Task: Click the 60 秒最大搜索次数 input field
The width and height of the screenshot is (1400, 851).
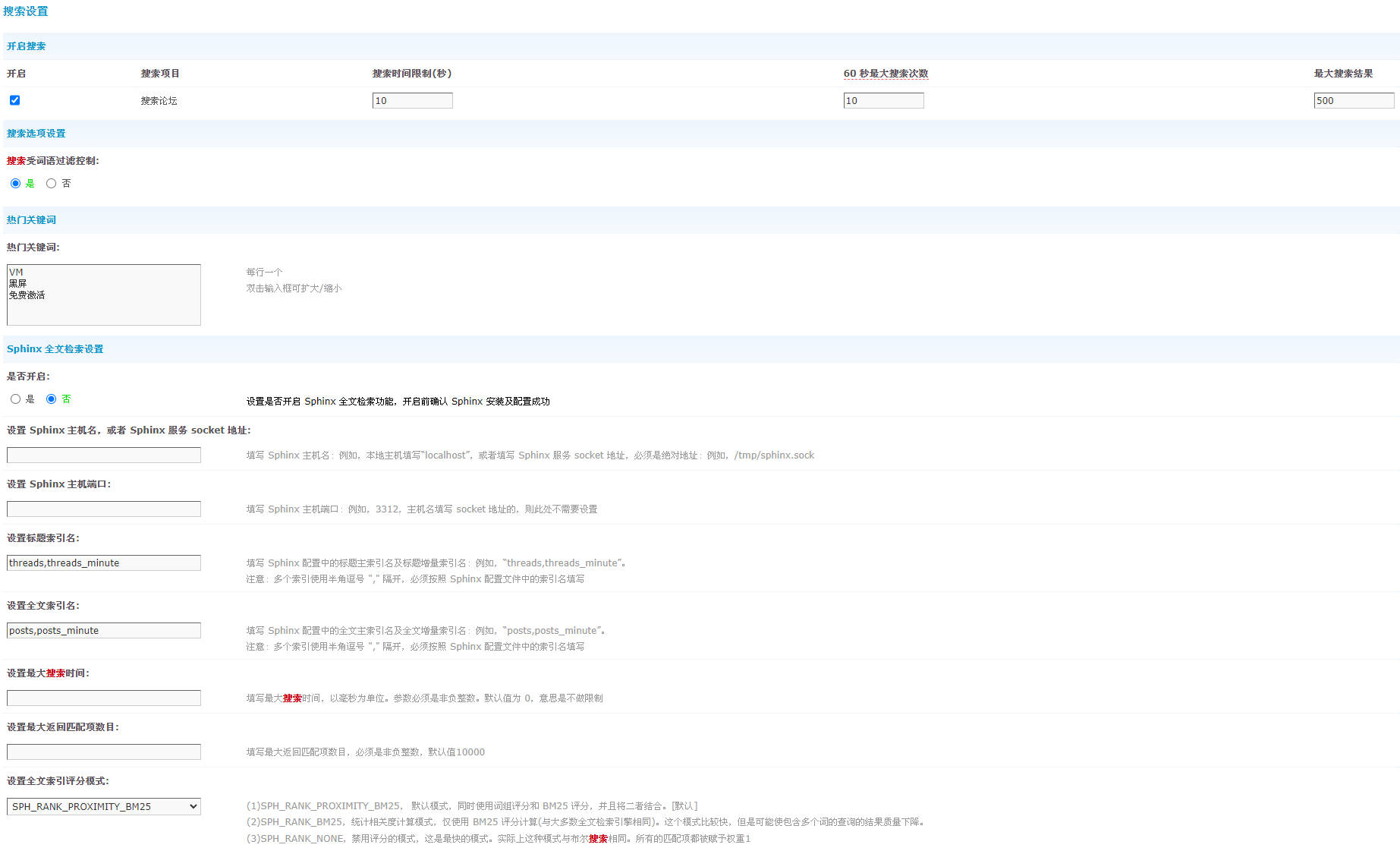Action: pyautogui.click(x=883, y=100)
